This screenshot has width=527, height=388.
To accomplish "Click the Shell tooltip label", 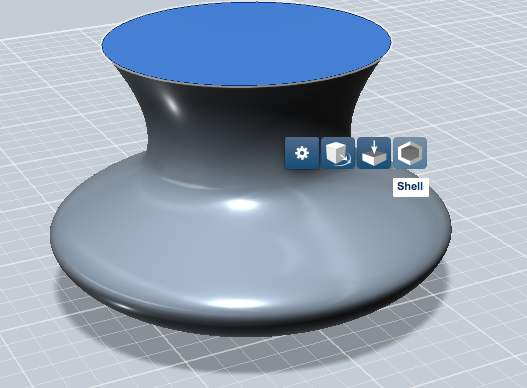I will [410, 186].
